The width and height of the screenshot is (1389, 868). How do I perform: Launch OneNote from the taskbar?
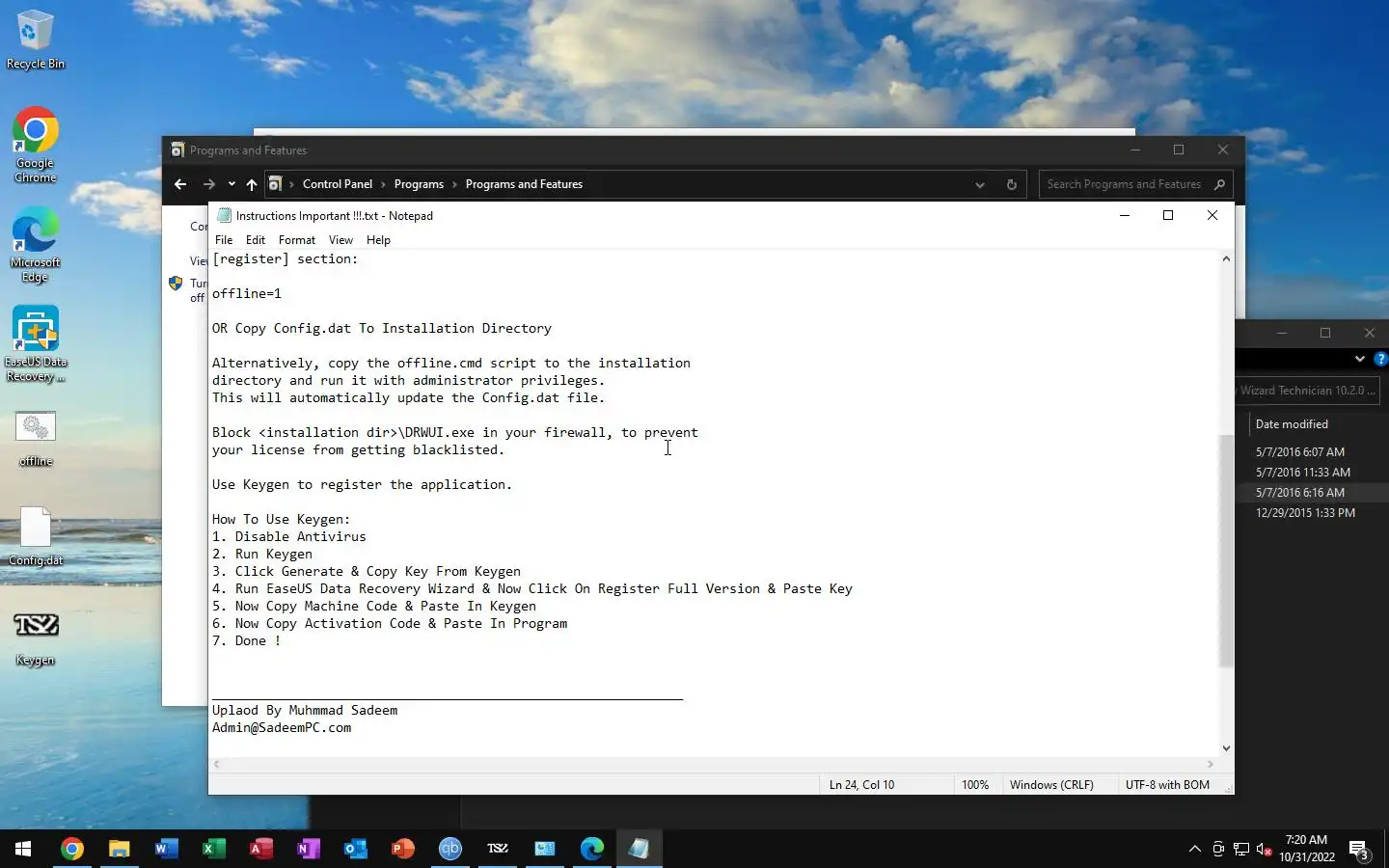click(308, 849)
